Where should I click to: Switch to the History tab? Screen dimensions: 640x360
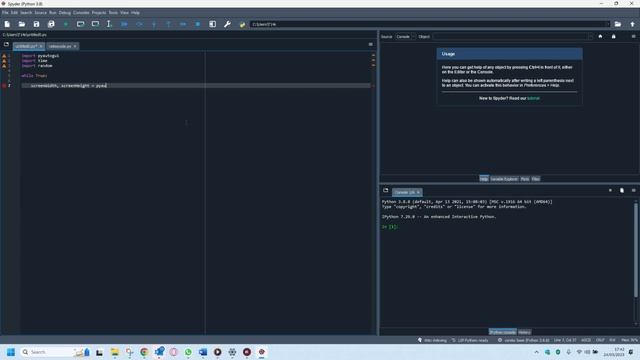click(524, 332)
